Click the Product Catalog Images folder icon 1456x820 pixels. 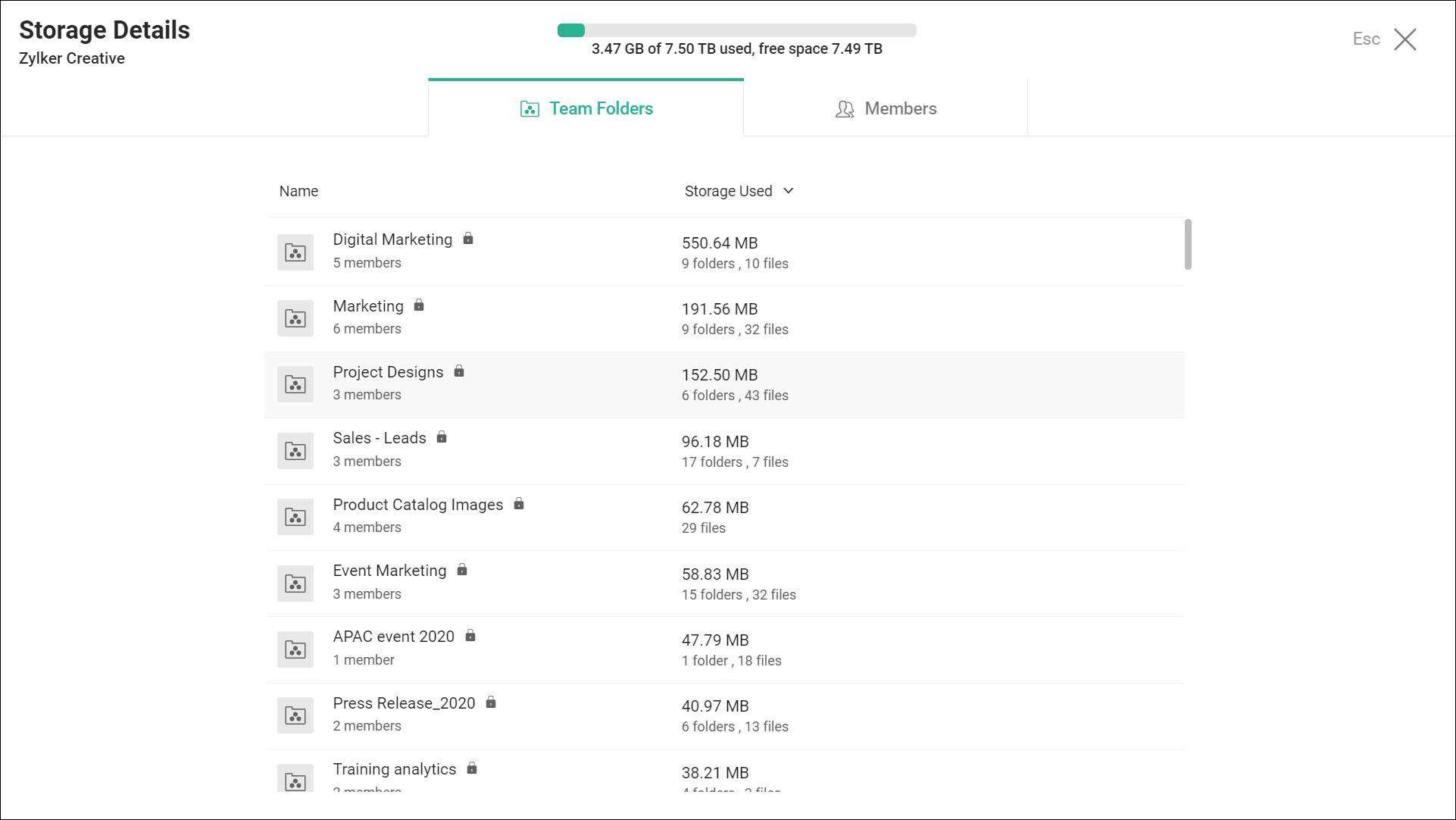(x=295, y=517)
